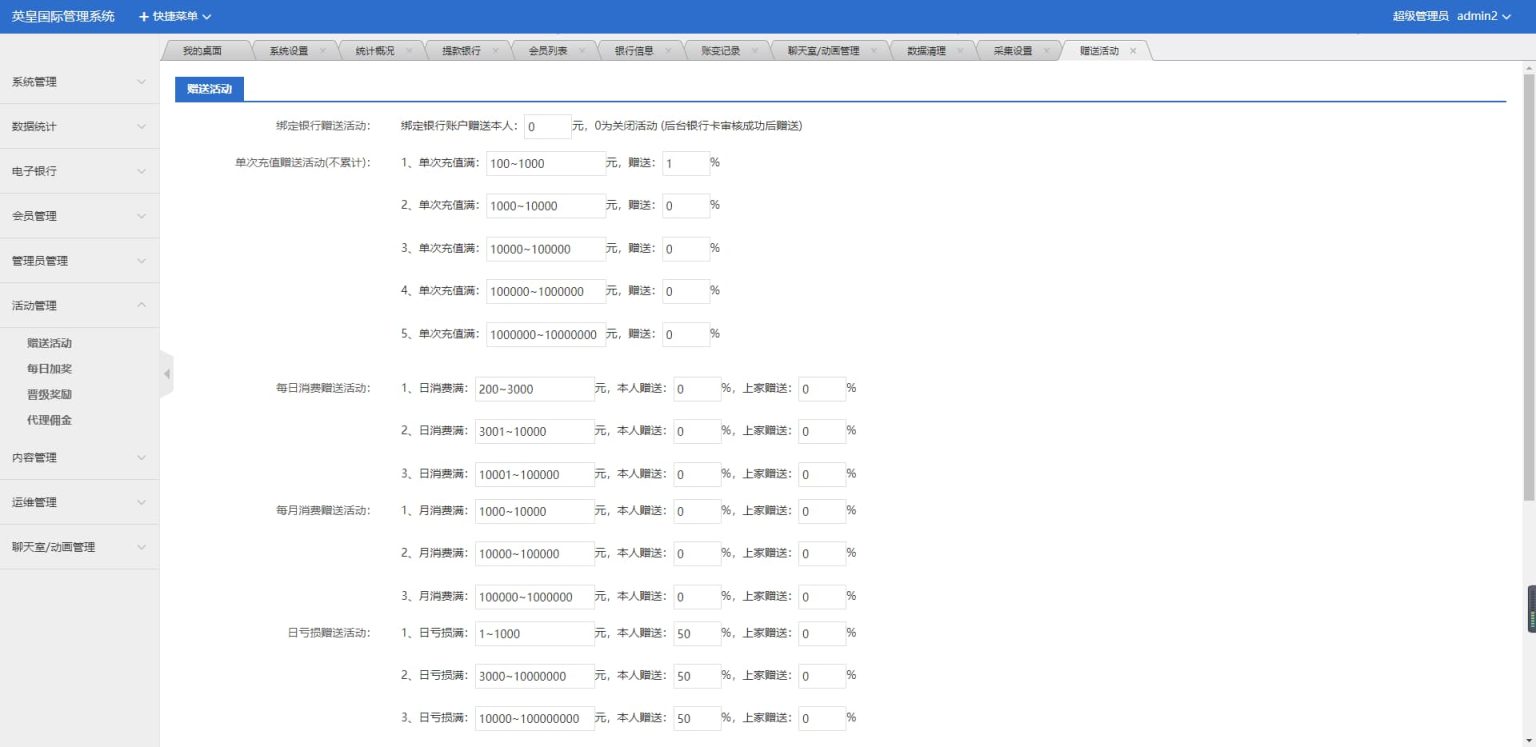Click the 100000~1000000 月消费满 range field
1536x747 pixels.
click(535, 598)
